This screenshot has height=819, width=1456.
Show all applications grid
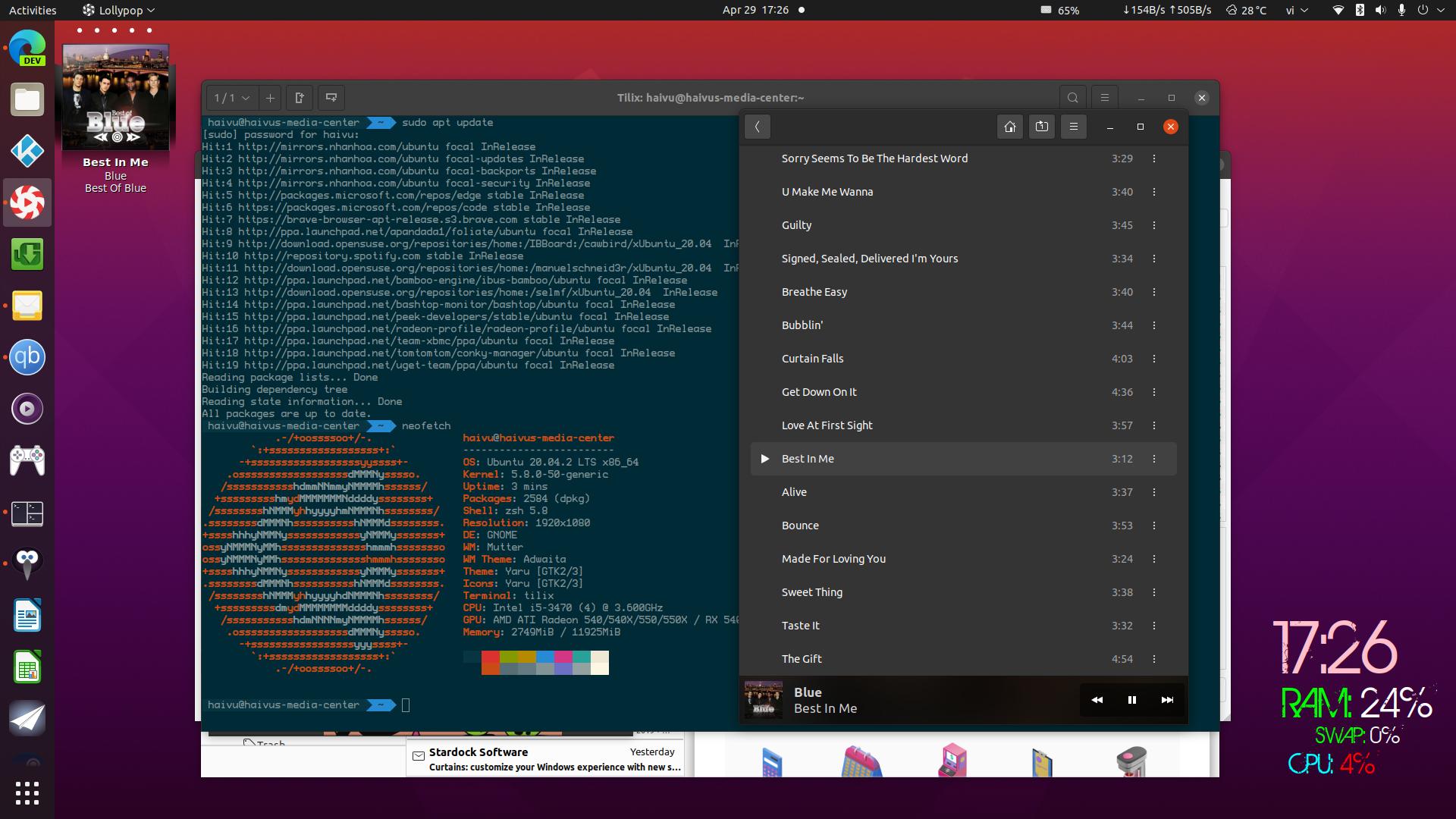click(27, 793)
